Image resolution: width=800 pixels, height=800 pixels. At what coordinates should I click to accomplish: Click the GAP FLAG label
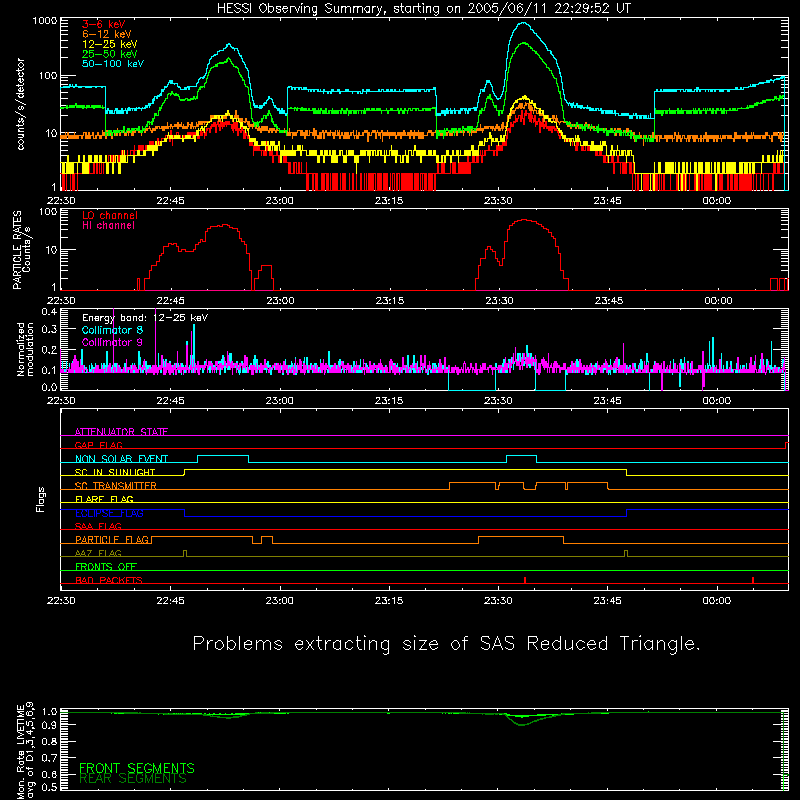coord(98,445)
